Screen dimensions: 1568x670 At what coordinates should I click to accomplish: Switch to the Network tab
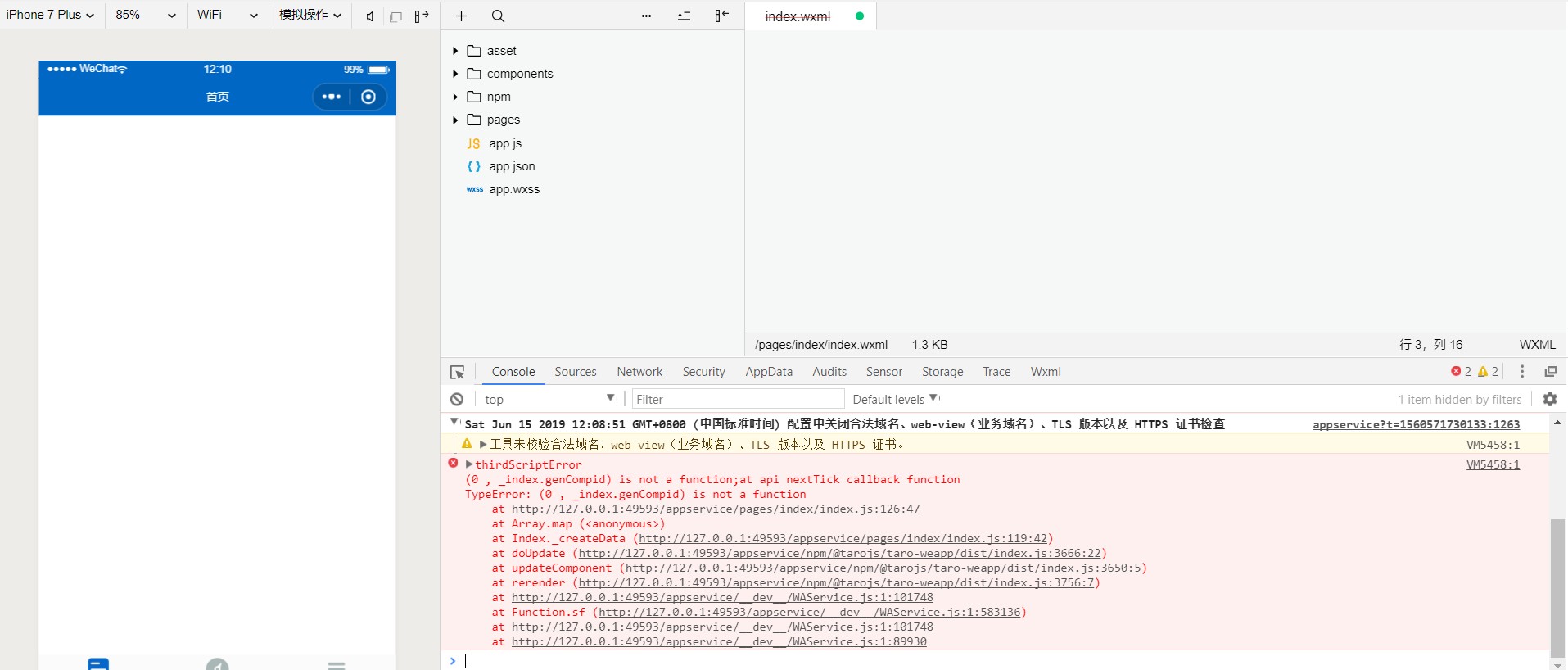[640, 372]
